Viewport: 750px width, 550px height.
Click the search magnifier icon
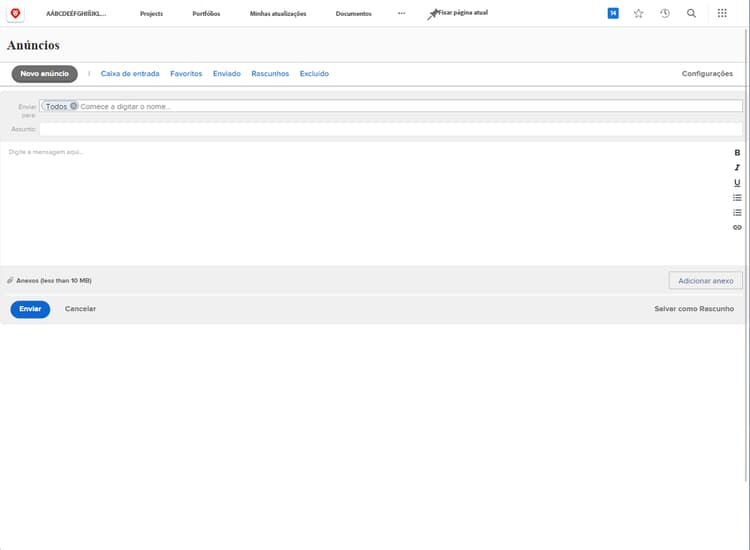(691, 13)
